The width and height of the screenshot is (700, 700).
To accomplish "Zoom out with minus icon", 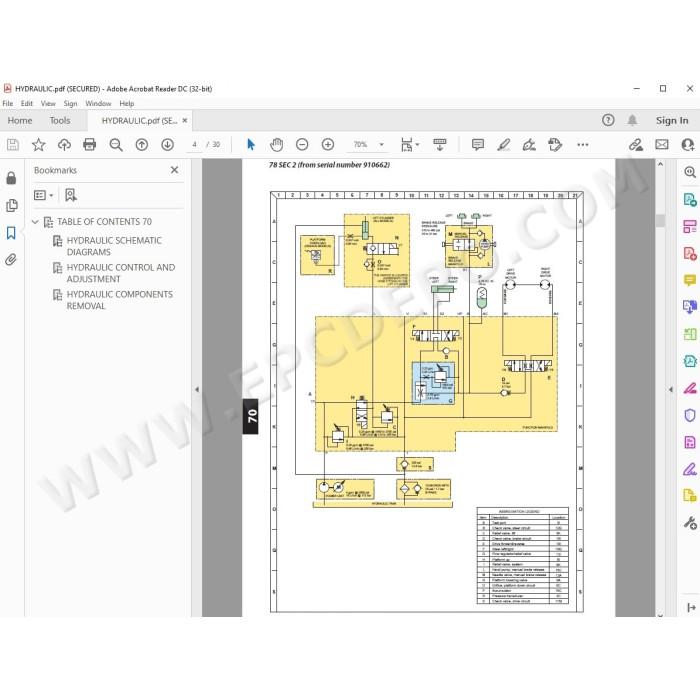I will point(302,145).
